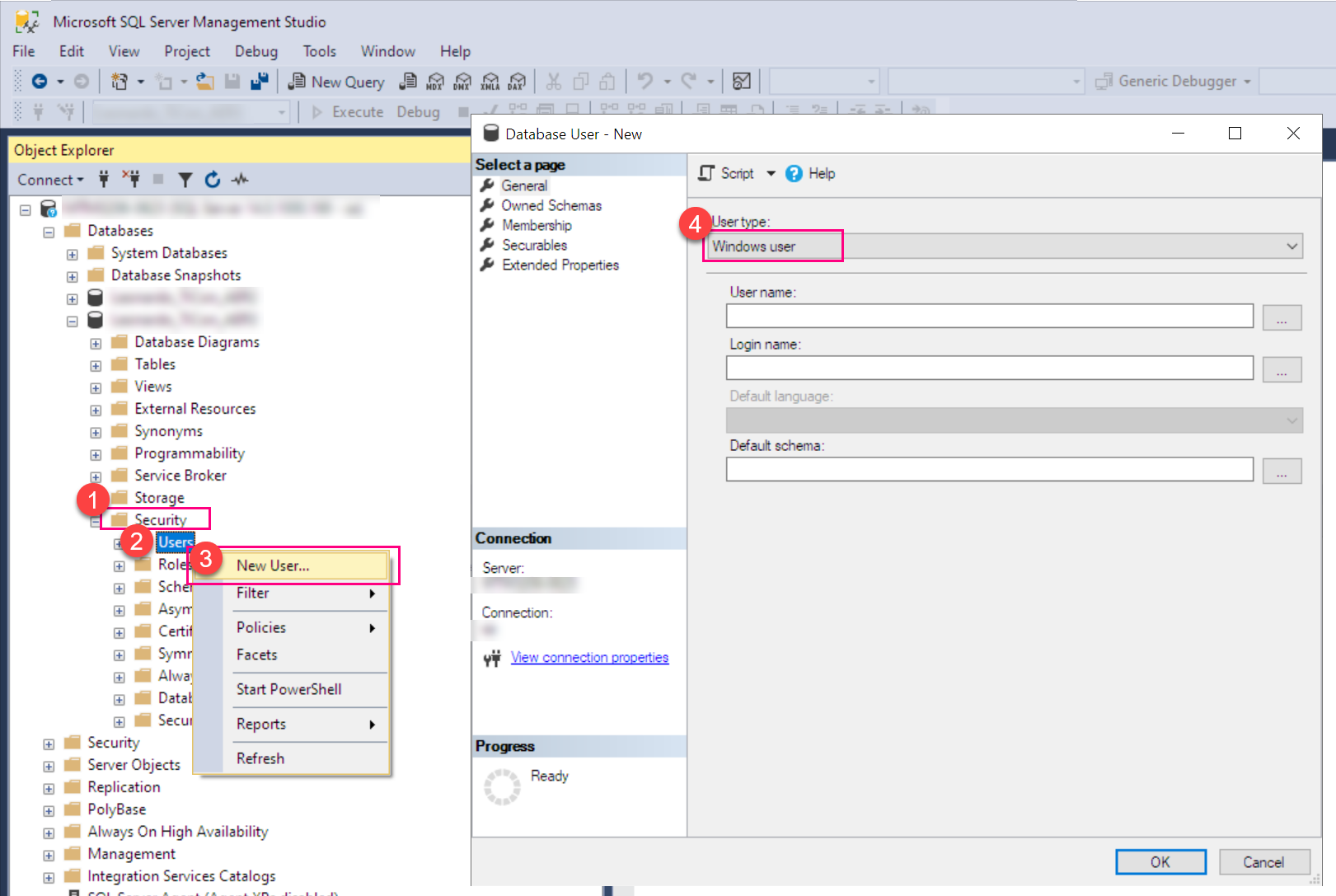
Task: Click the OK button
Action: click(x=1160, y=862)
